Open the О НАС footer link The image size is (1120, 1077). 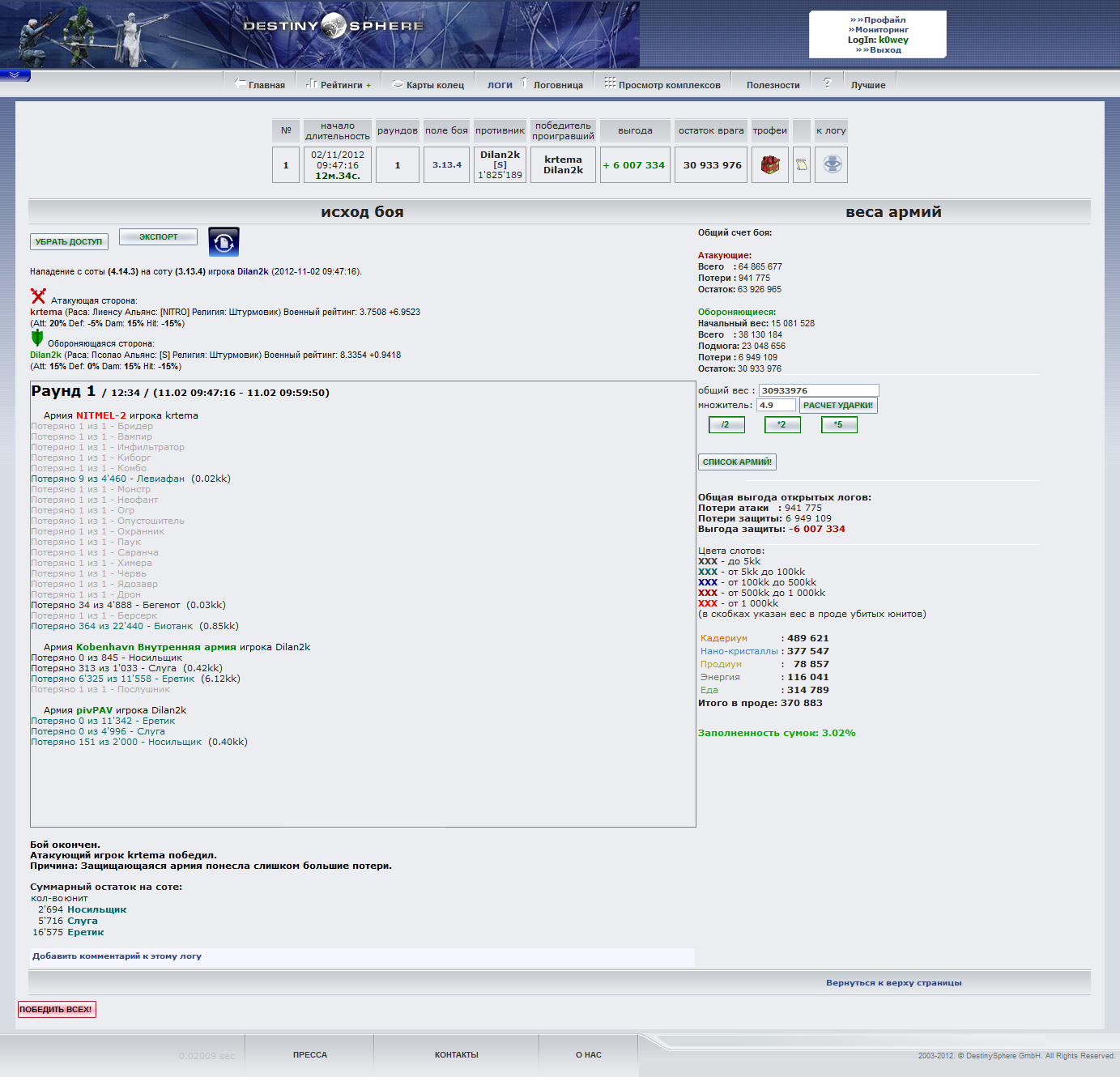click(589, 1054)
